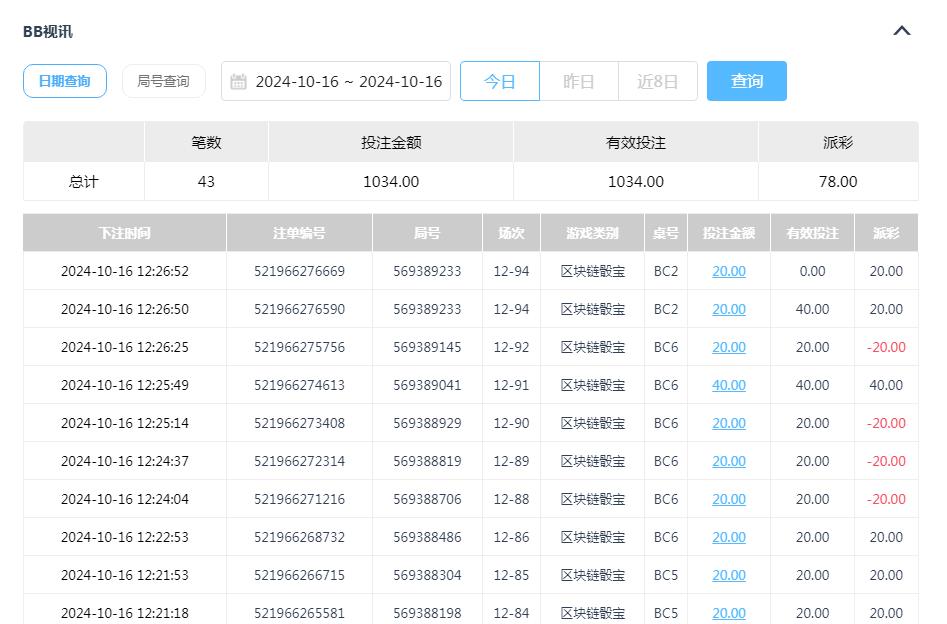Select the 总计 summary row
Viewport: 947px width, 624px height.
83,182
